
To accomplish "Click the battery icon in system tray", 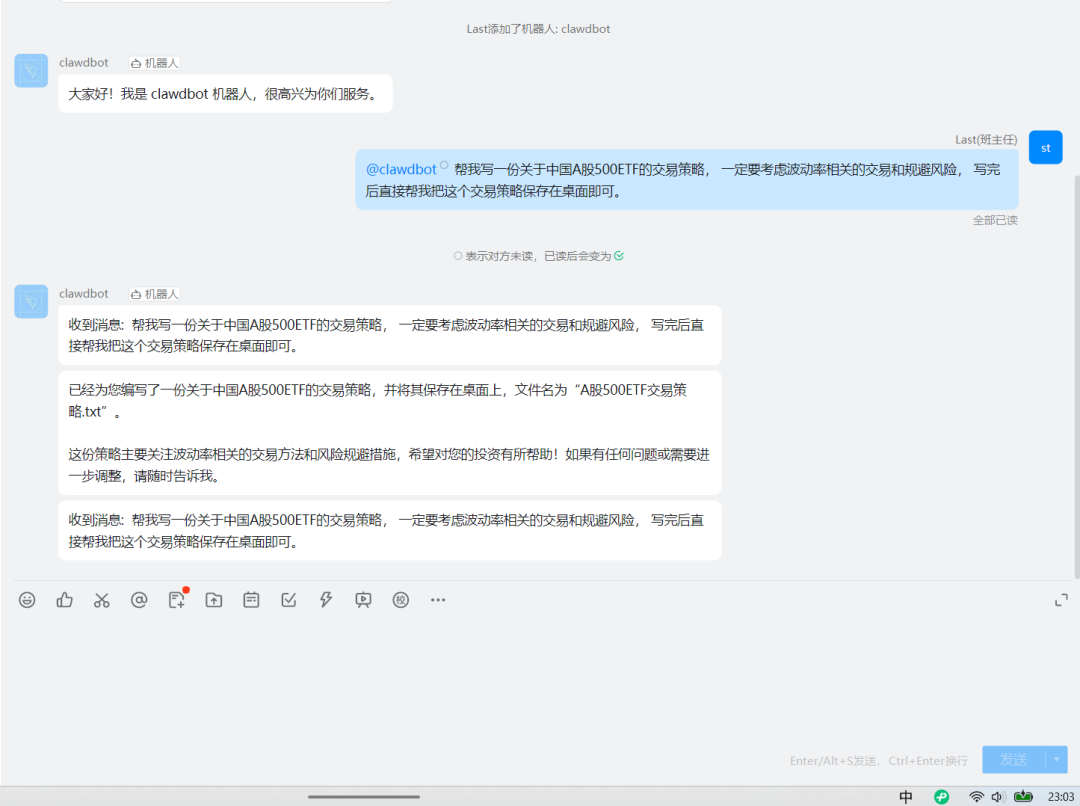I will pos(1023,796).
